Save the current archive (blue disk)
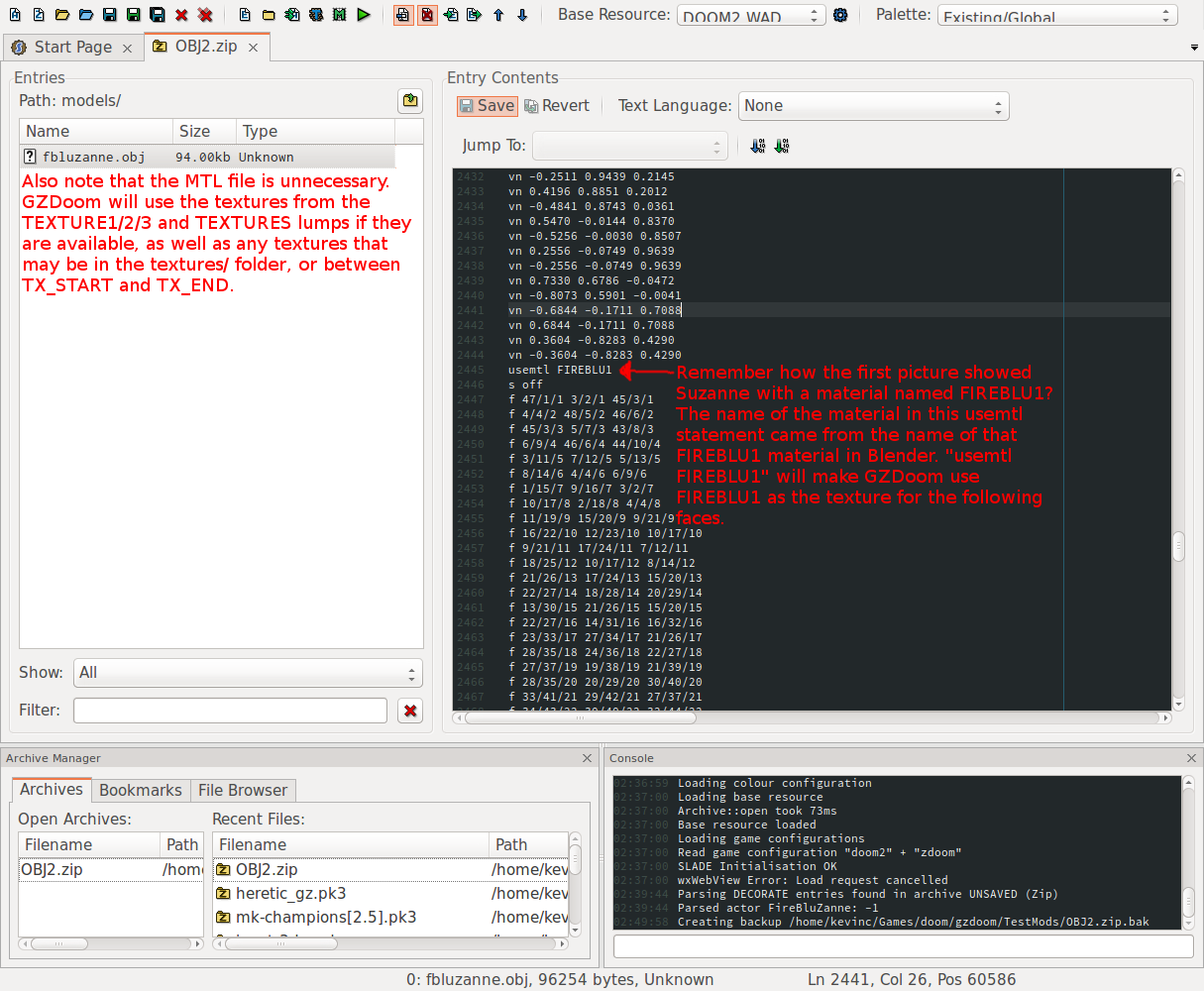The image size is (1204, 991). click(110, 15)
